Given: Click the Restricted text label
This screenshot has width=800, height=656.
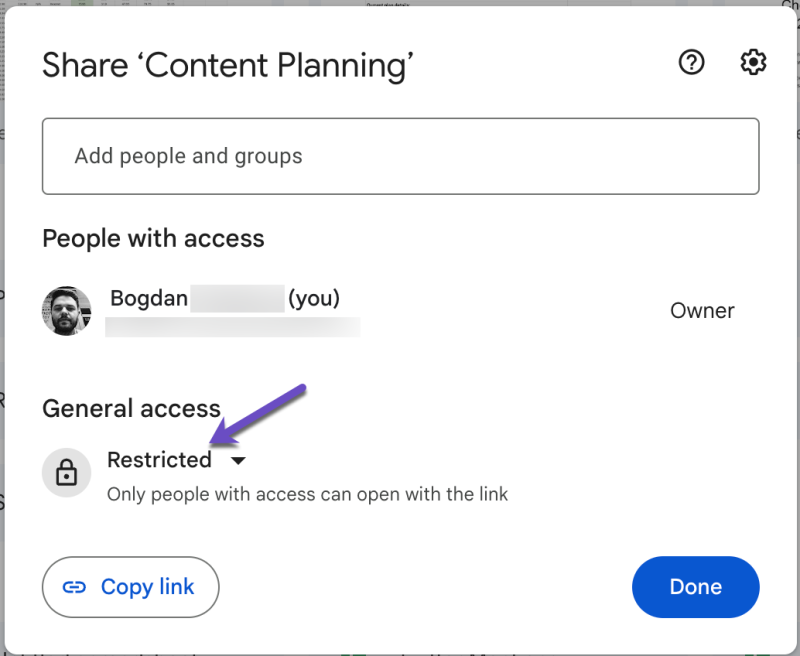Looking at the screenshot, I should point(160,460).
